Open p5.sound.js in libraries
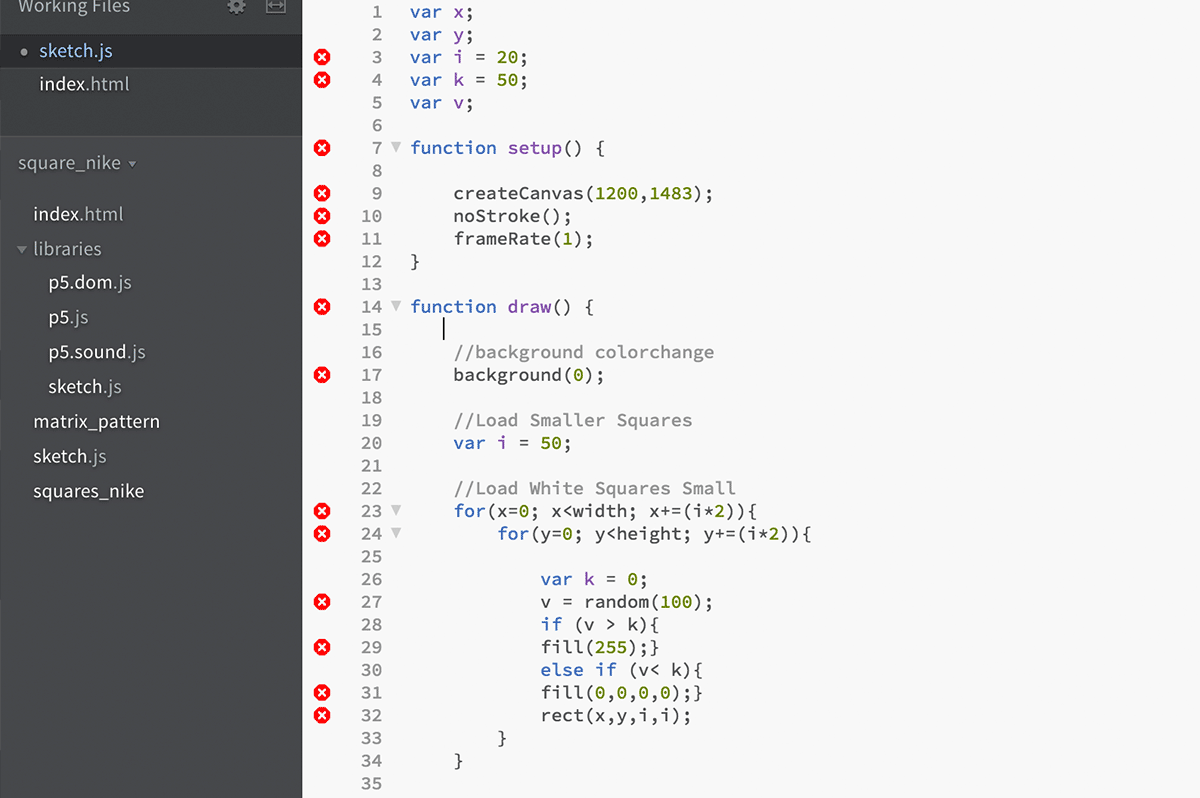1200x798 pixels. pos(97,352)
